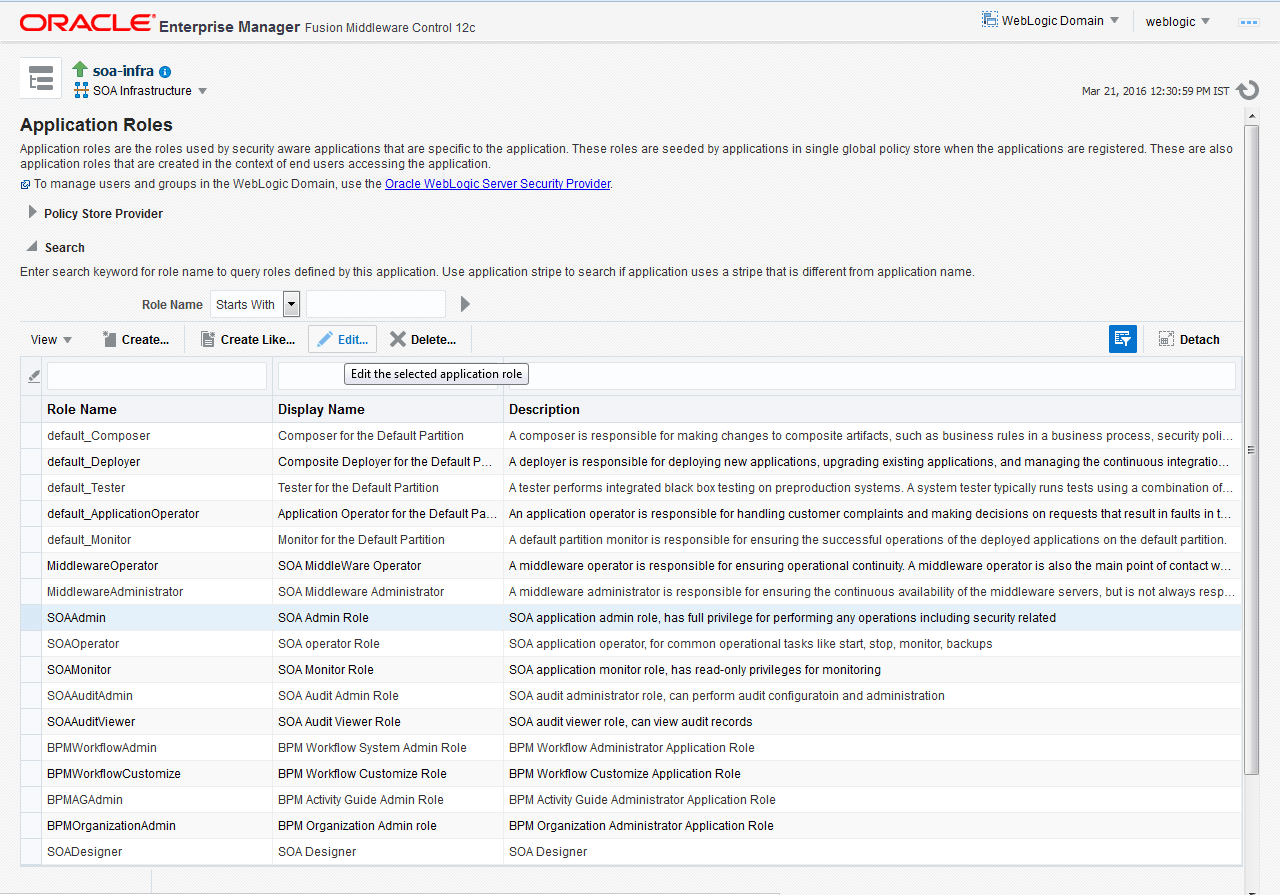Open the WebLogic Domain menu
The width and height of the screenshot is (1280, 895).
[x=1050, y=20]
